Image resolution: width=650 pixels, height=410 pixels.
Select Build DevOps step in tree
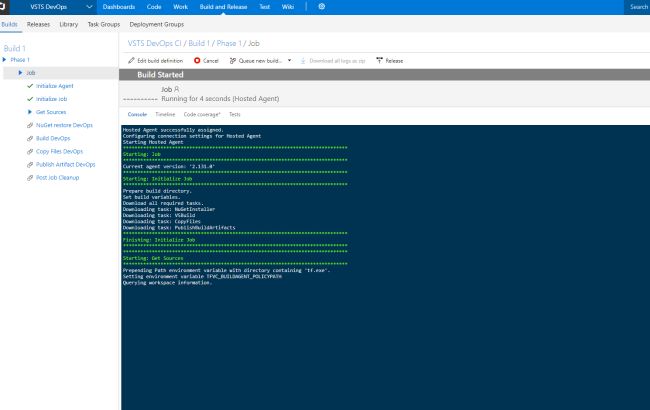click(x=53, y=138)
